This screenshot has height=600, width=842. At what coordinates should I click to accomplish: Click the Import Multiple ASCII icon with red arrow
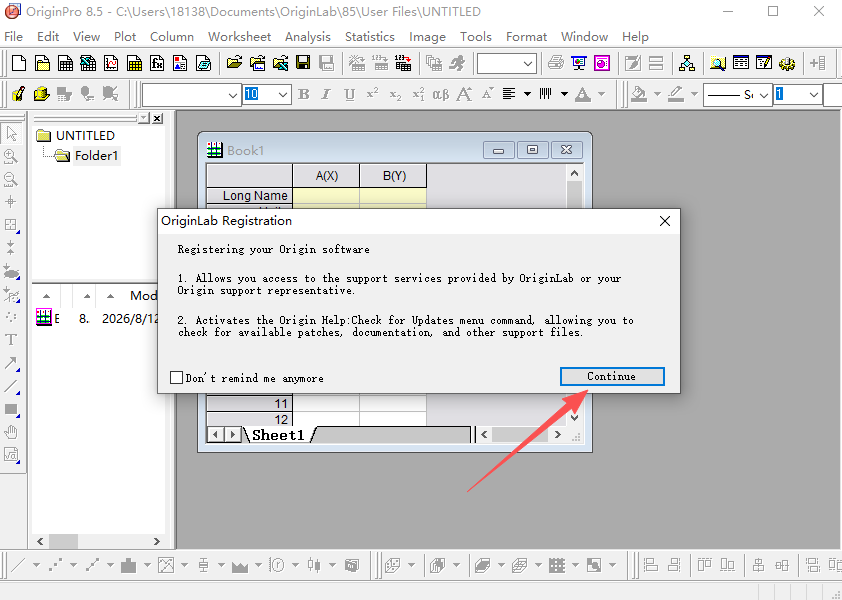403,63
